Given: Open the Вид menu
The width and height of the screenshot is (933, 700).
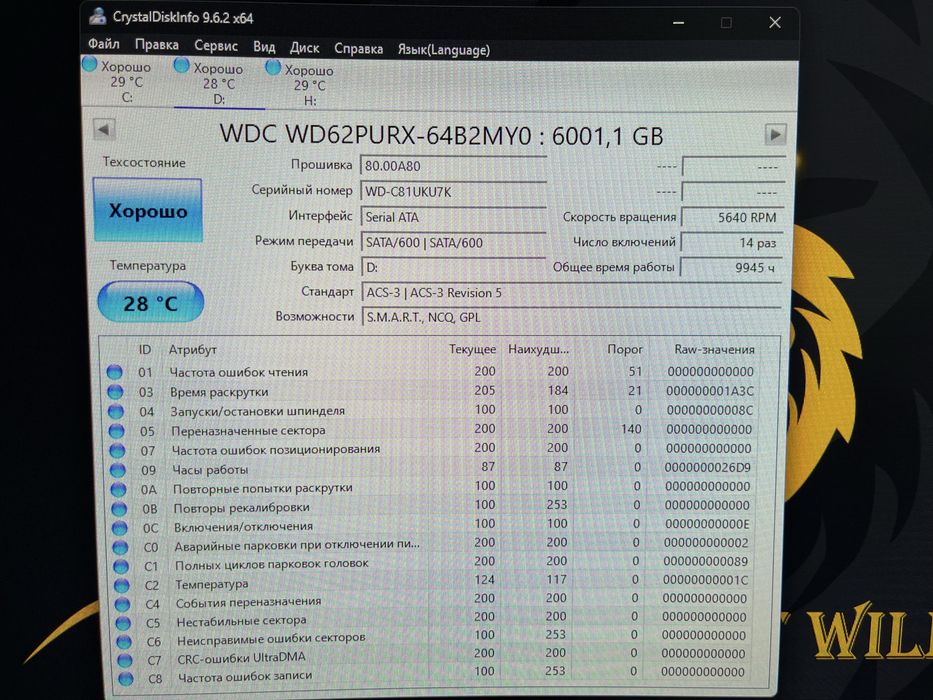Looking at the screenshot, I should coord(264,47).
